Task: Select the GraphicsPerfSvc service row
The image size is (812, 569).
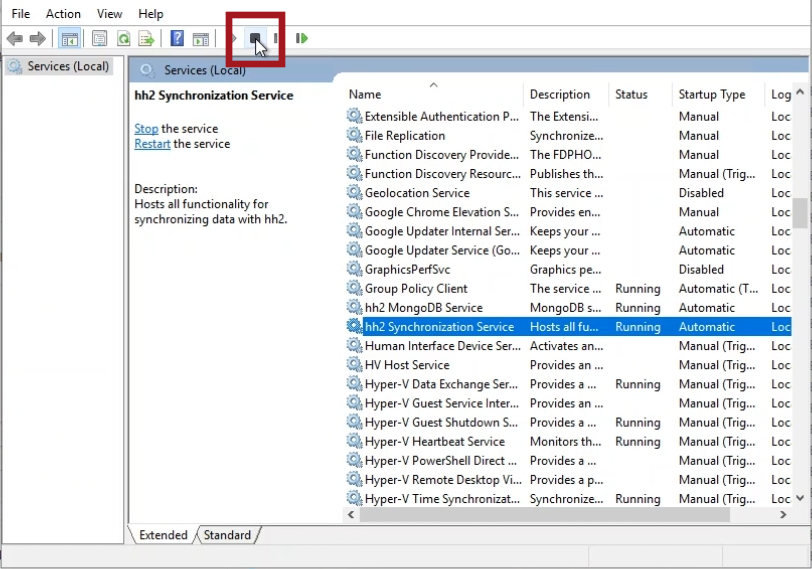Action: coord(568,270)
